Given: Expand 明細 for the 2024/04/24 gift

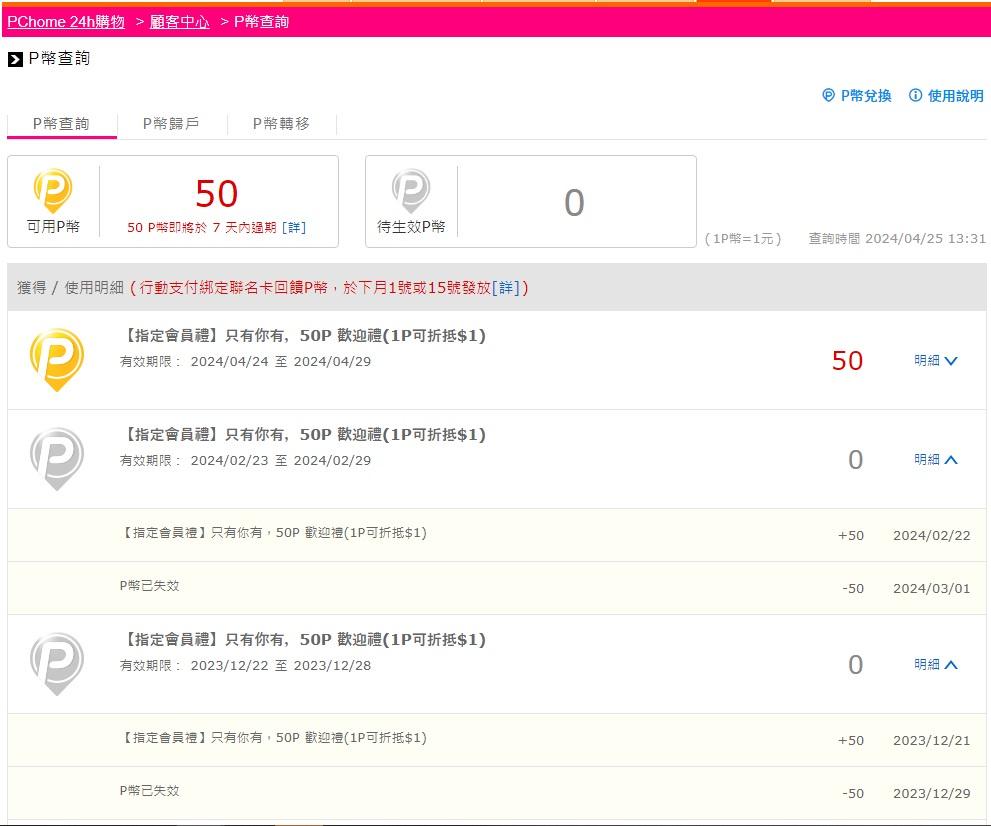Looking at the screenshot, I should (936, 361).
